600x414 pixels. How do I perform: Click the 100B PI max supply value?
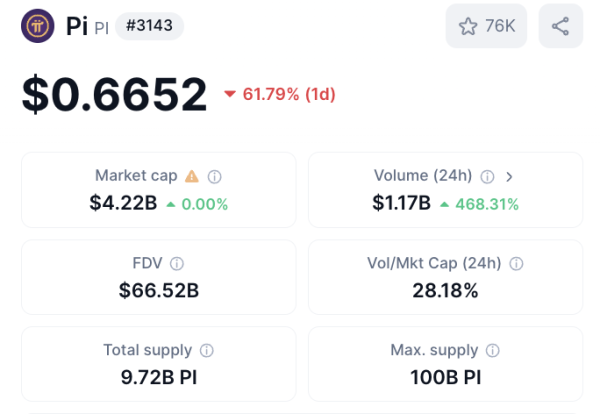pyautogui.click(x=445, y=378)
